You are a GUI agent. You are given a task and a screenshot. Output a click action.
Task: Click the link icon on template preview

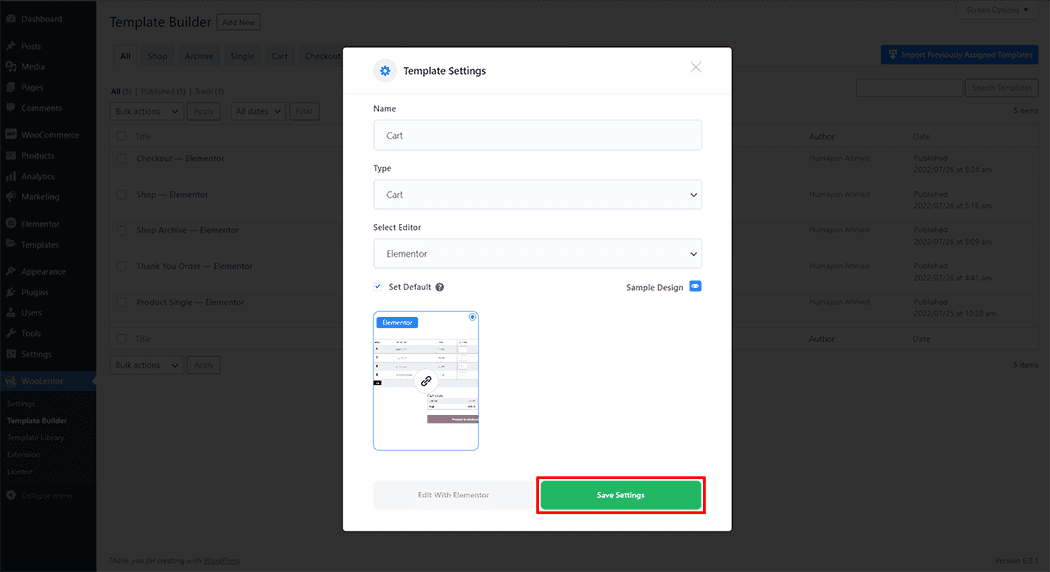(426, 381)
